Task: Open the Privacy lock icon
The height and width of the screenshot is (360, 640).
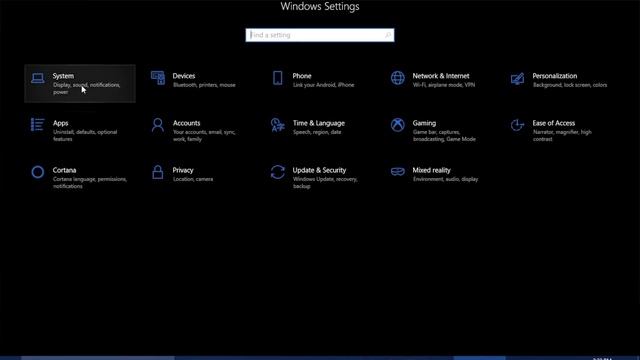Action: coord(158,172)
